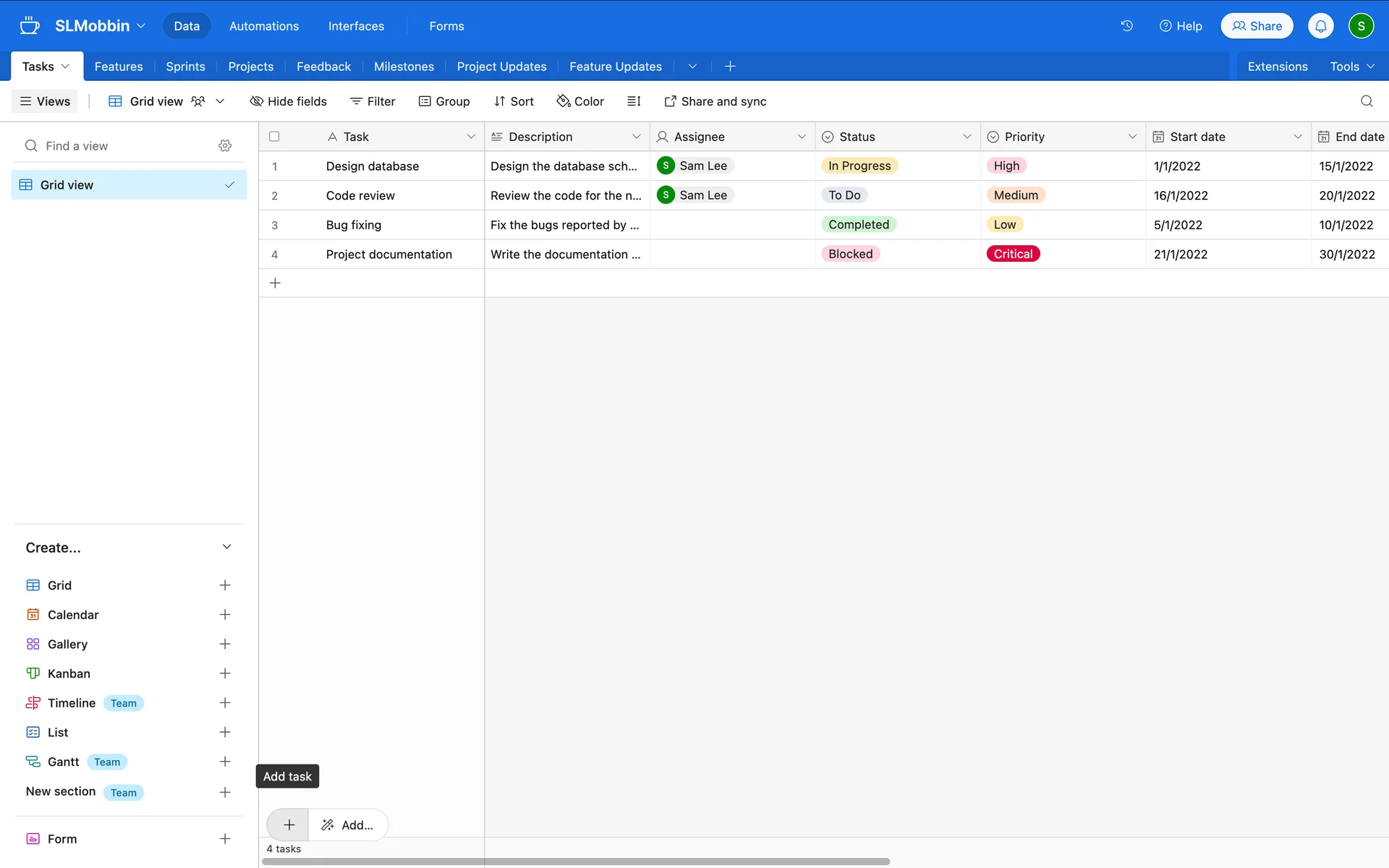Collapse the Create... section

click(226, 547)
